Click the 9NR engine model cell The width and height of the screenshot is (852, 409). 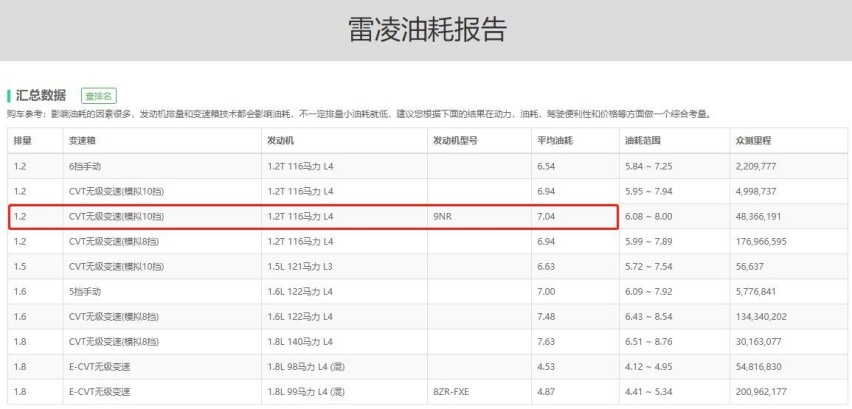(442, 216)
